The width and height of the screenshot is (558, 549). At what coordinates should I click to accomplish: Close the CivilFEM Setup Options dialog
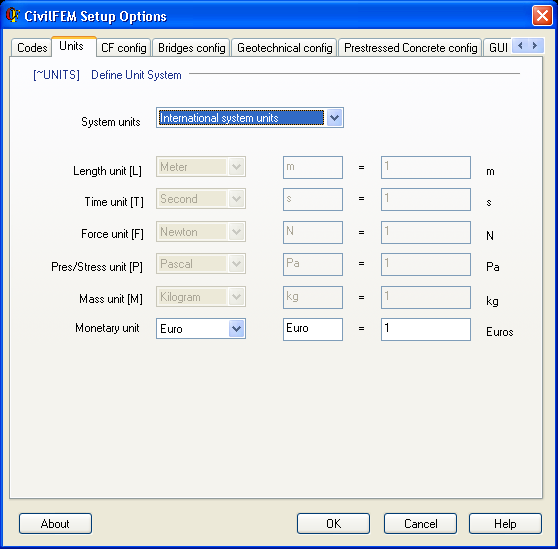(x=542, y=16)
